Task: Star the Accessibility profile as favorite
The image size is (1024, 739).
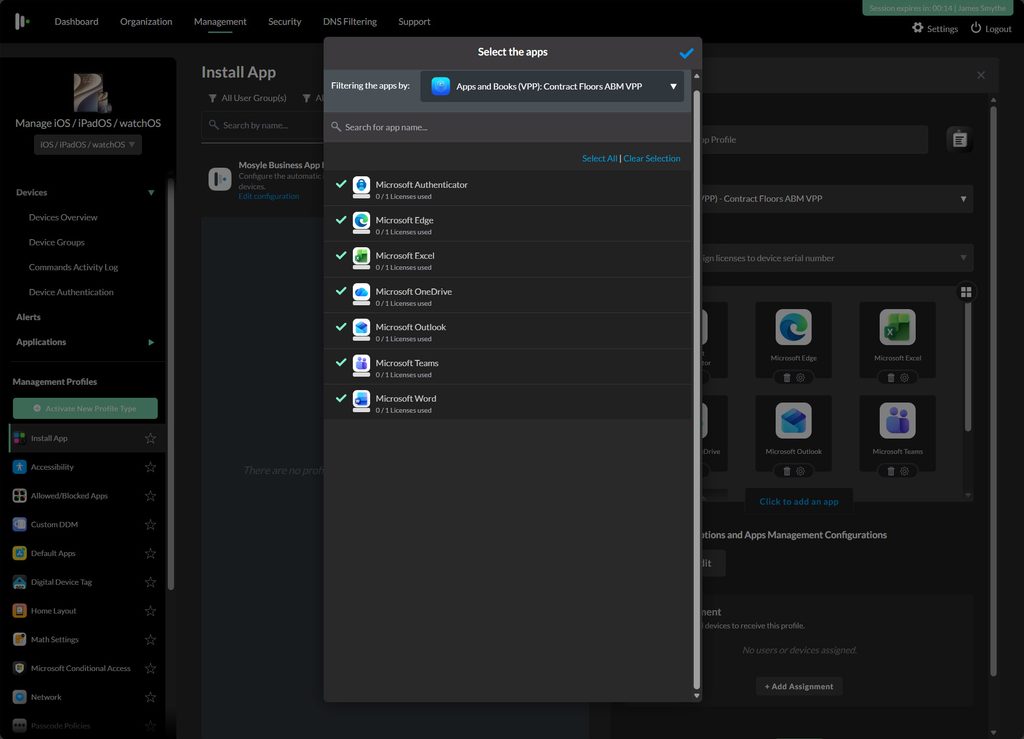Action: click(150, 467)
